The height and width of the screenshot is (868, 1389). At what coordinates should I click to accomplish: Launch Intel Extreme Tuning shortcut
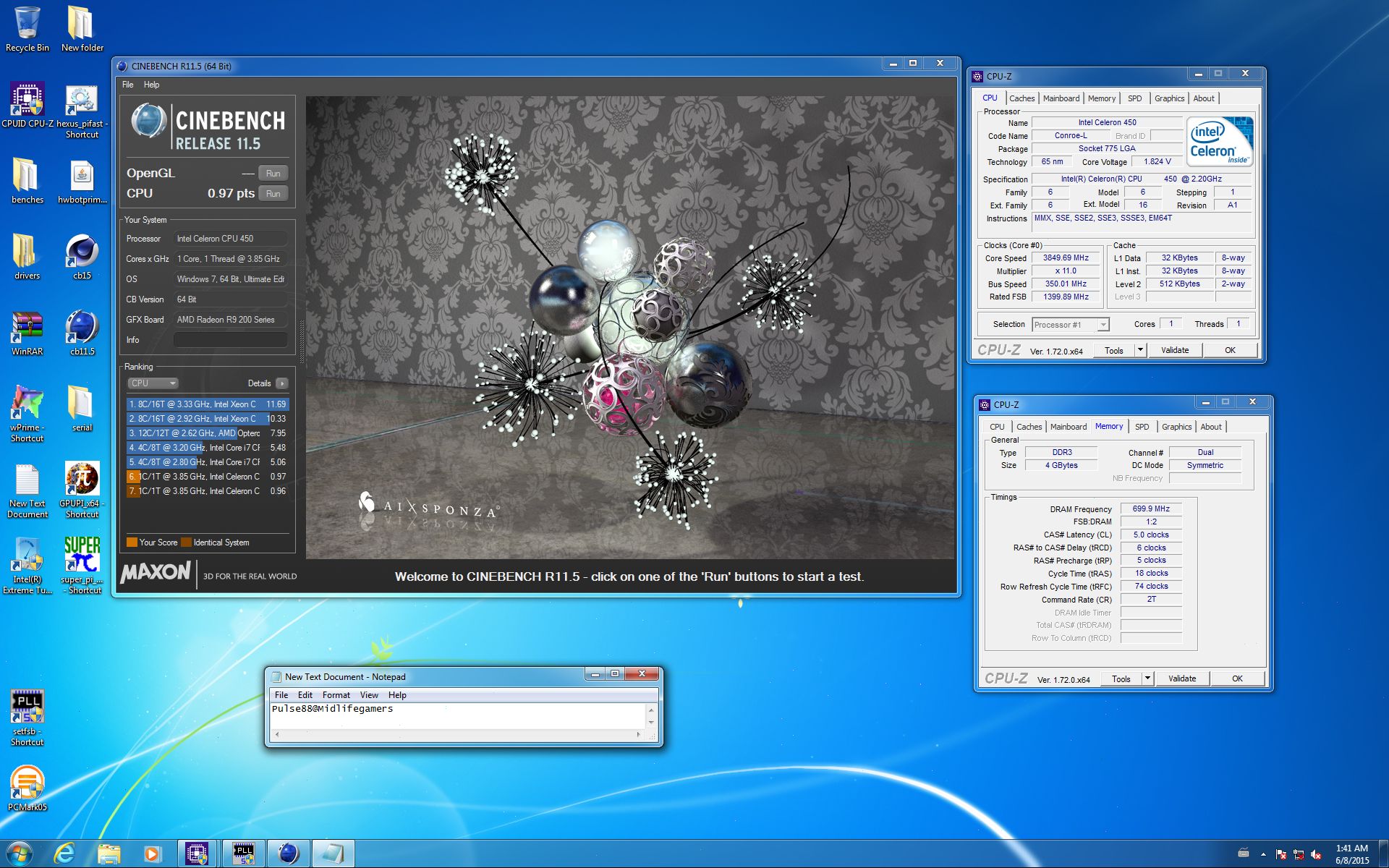(x=27, y=566)
